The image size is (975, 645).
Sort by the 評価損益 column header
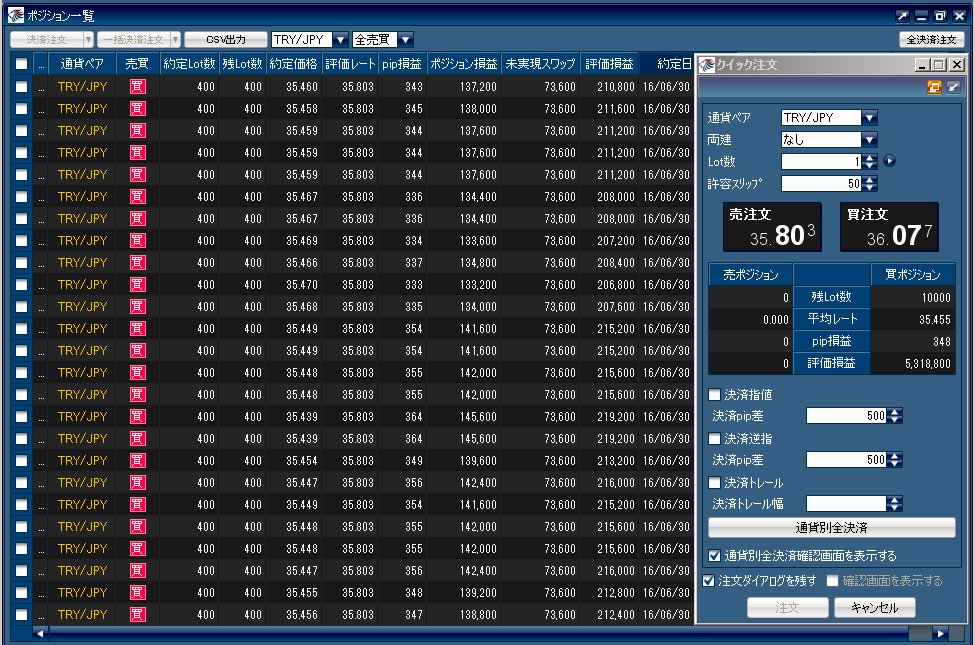click(x=609, y=63)
